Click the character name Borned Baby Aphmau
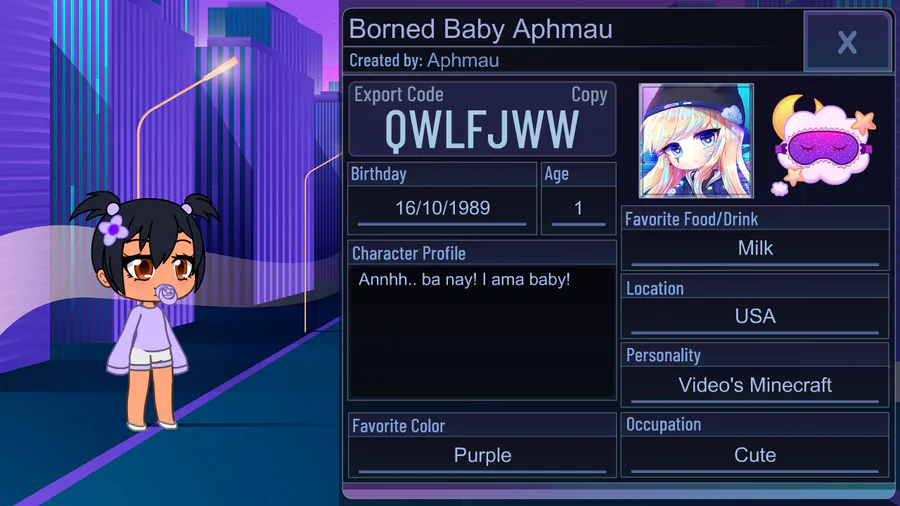Screen dimensions: 900x506 pyautogui.click(x=480, y=29)
